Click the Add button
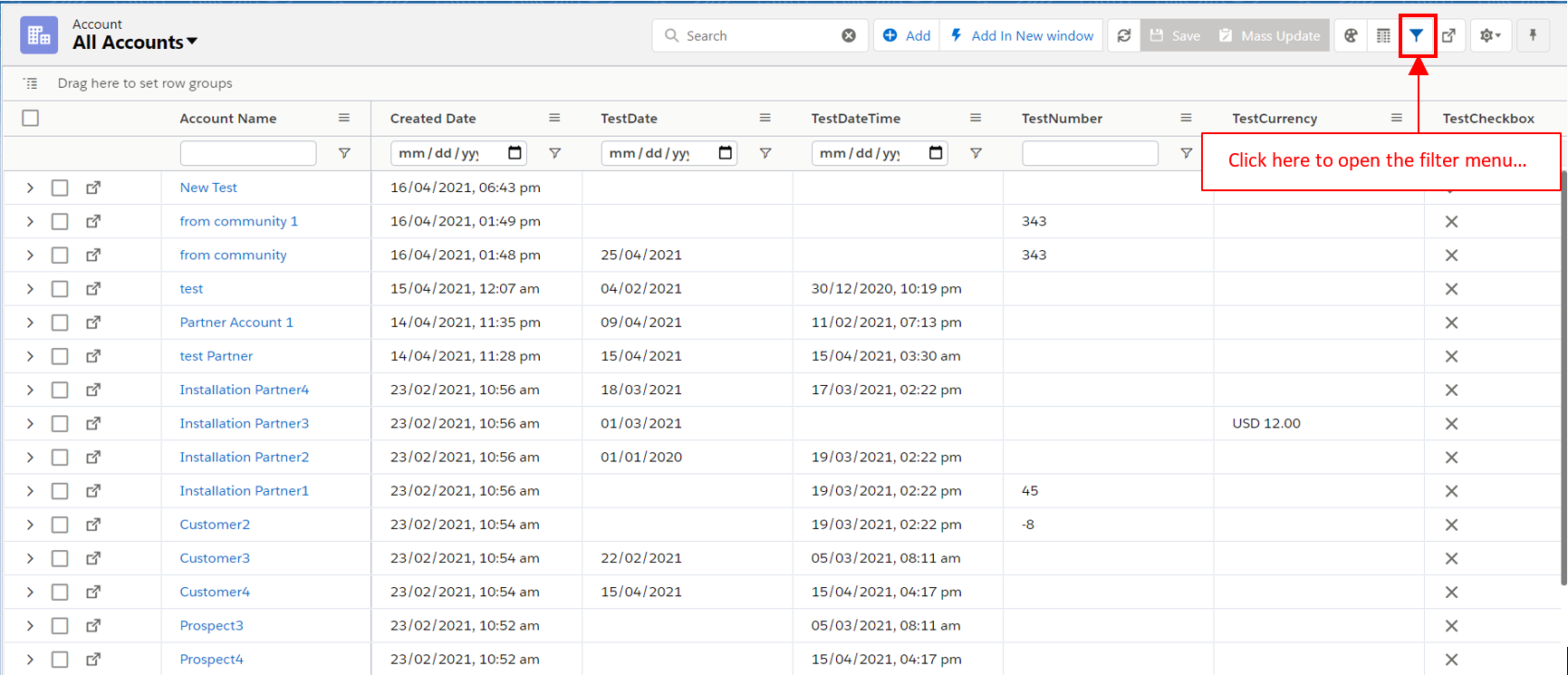 pyautogui.click(x=907, y=36)
